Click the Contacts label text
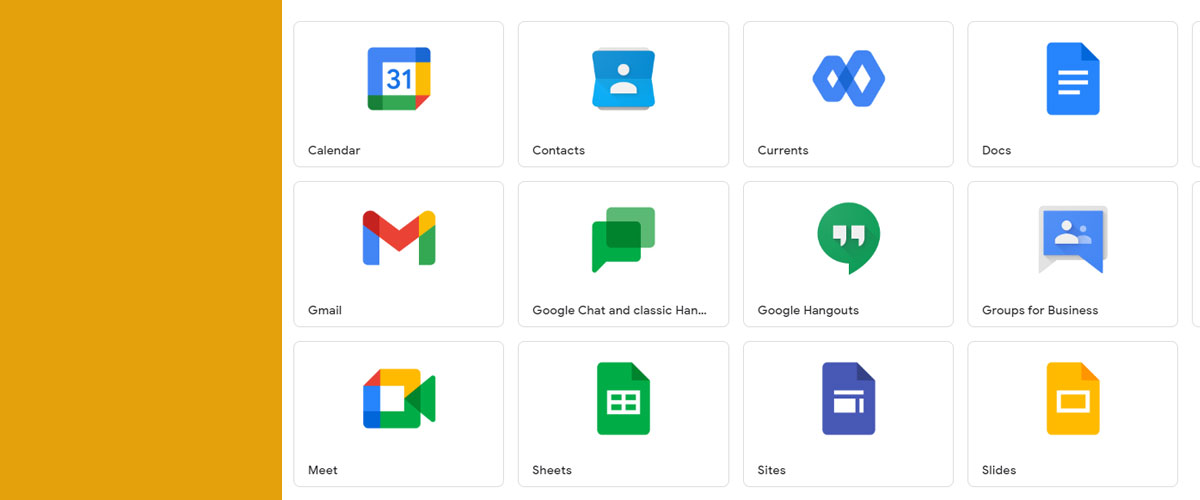The image size is (1200, 500). pyautogui.click(x=558, y=150)
